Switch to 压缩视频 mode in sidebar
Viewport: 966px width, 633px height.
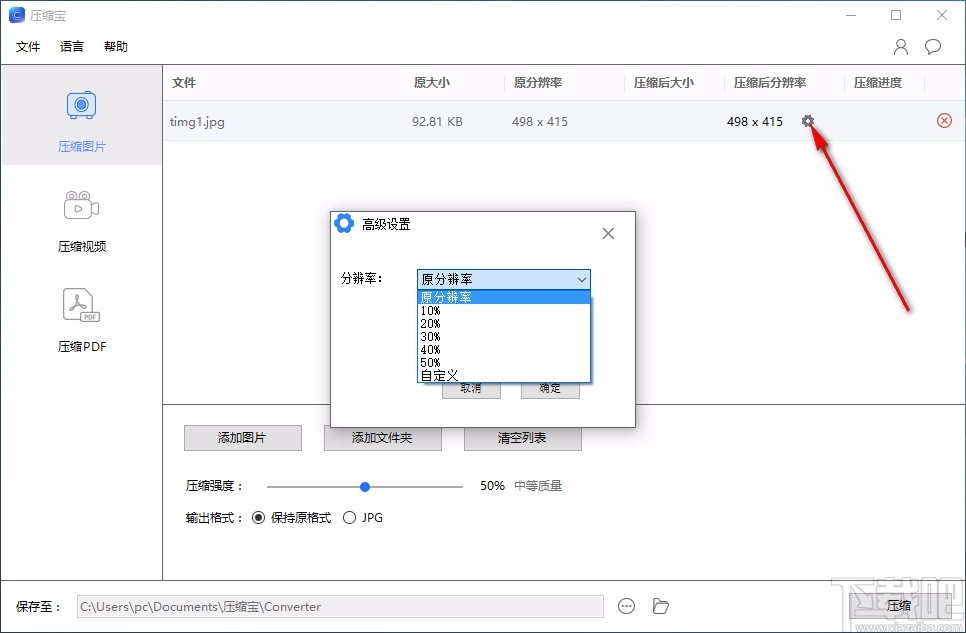(81, 218)
